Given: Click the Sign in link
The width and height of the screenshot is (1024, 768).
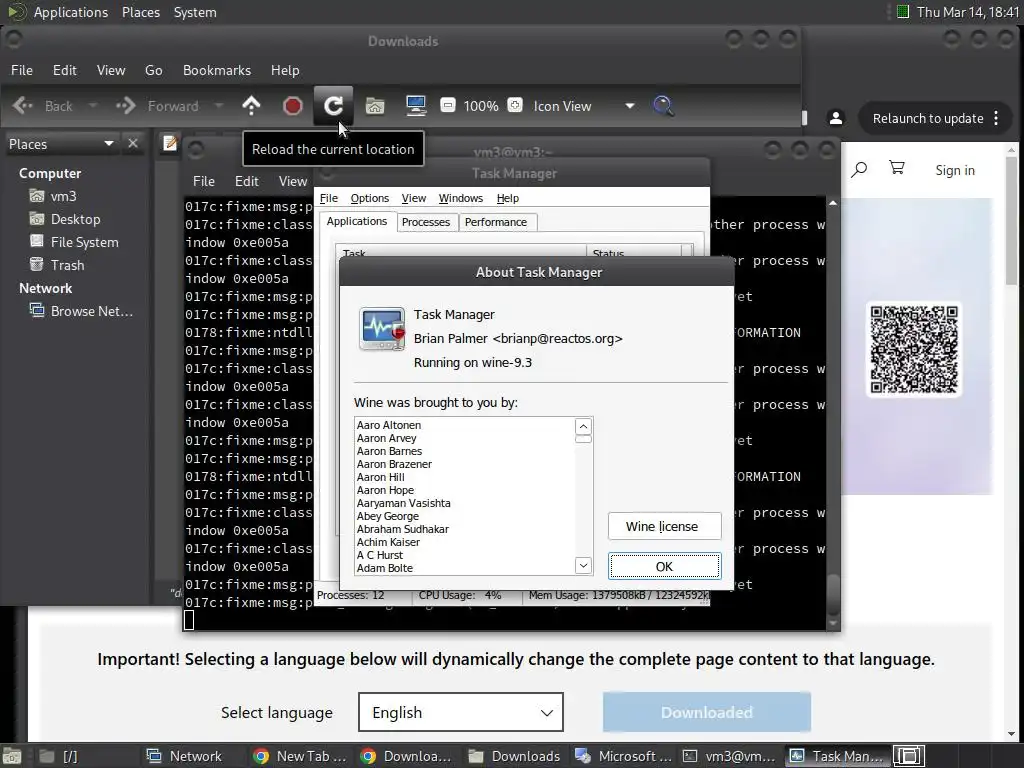Looking at the screenshot, I should [x=955, y=170].
